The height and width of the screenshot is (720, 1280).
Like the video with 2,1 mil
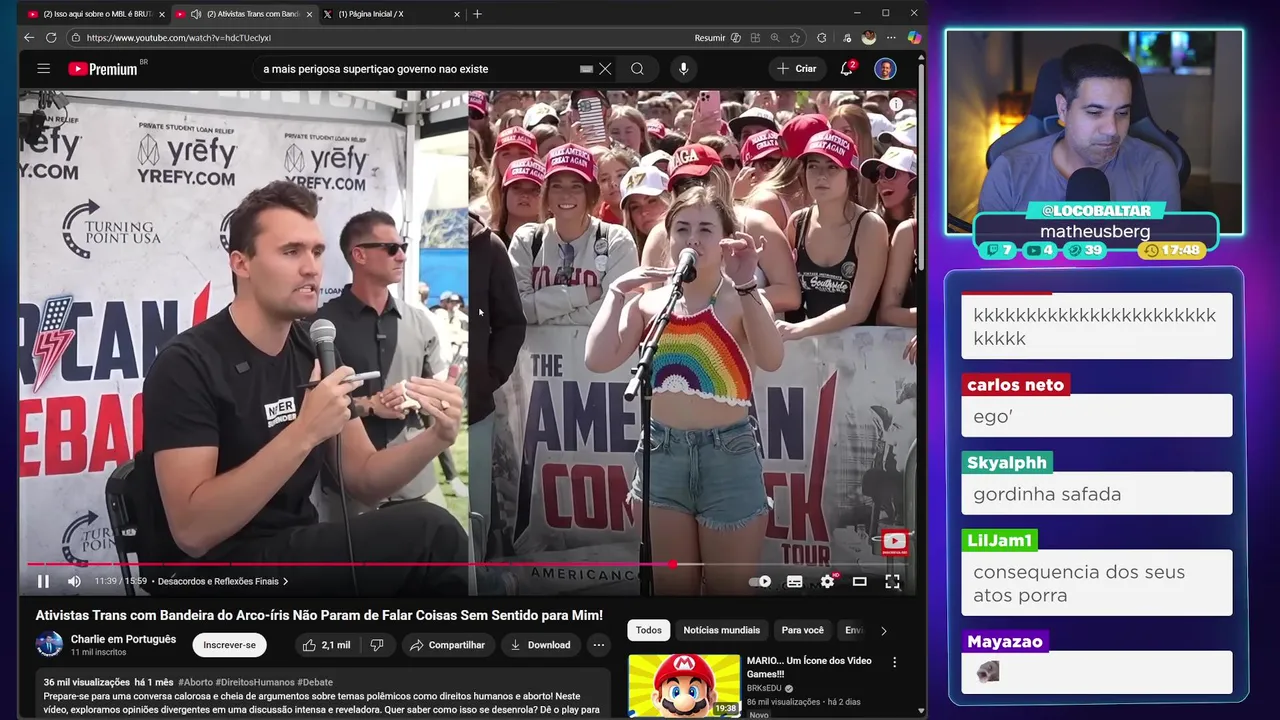tap(327, 645)
